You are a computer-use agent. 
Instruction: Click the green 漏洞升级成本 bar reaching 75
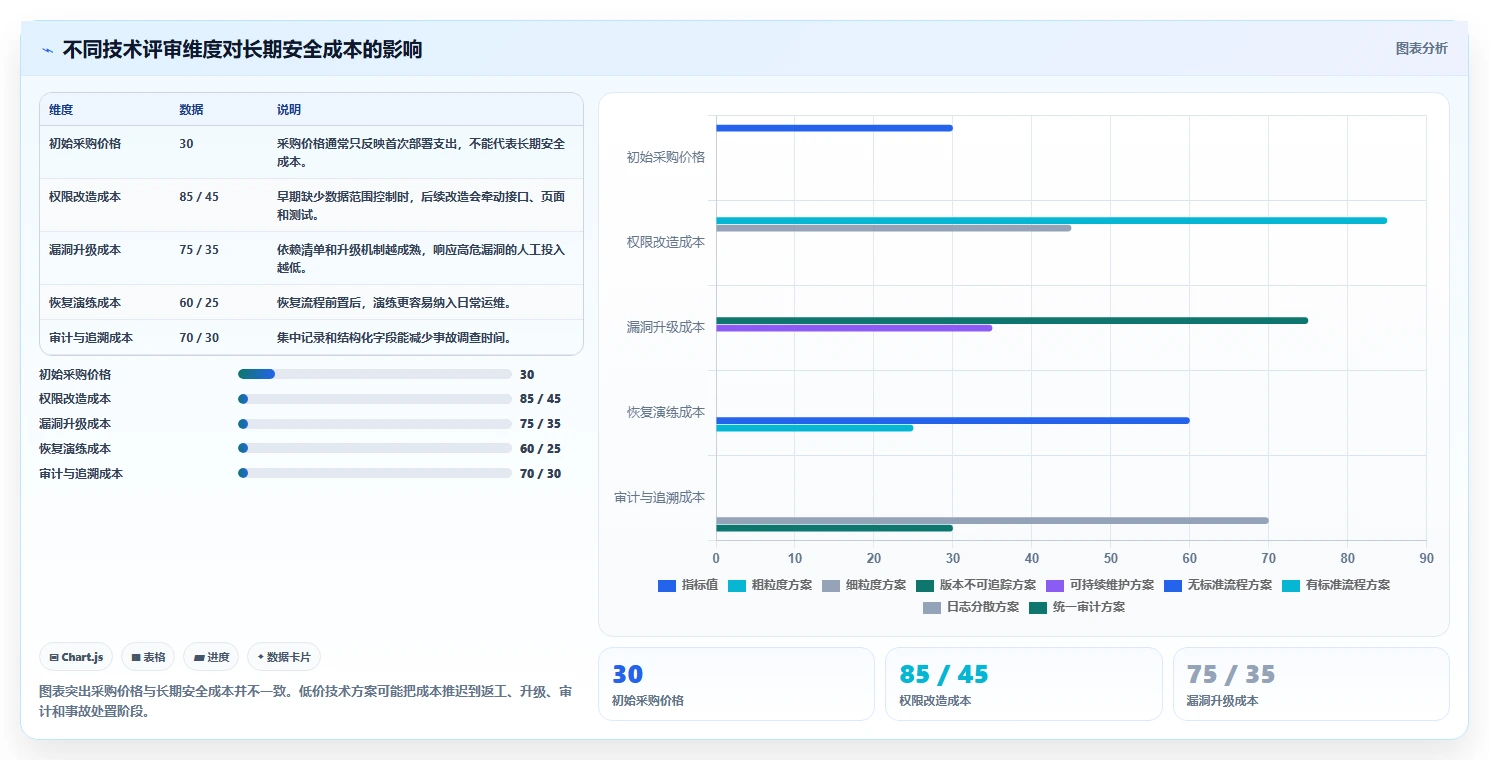pos(1012,320)
